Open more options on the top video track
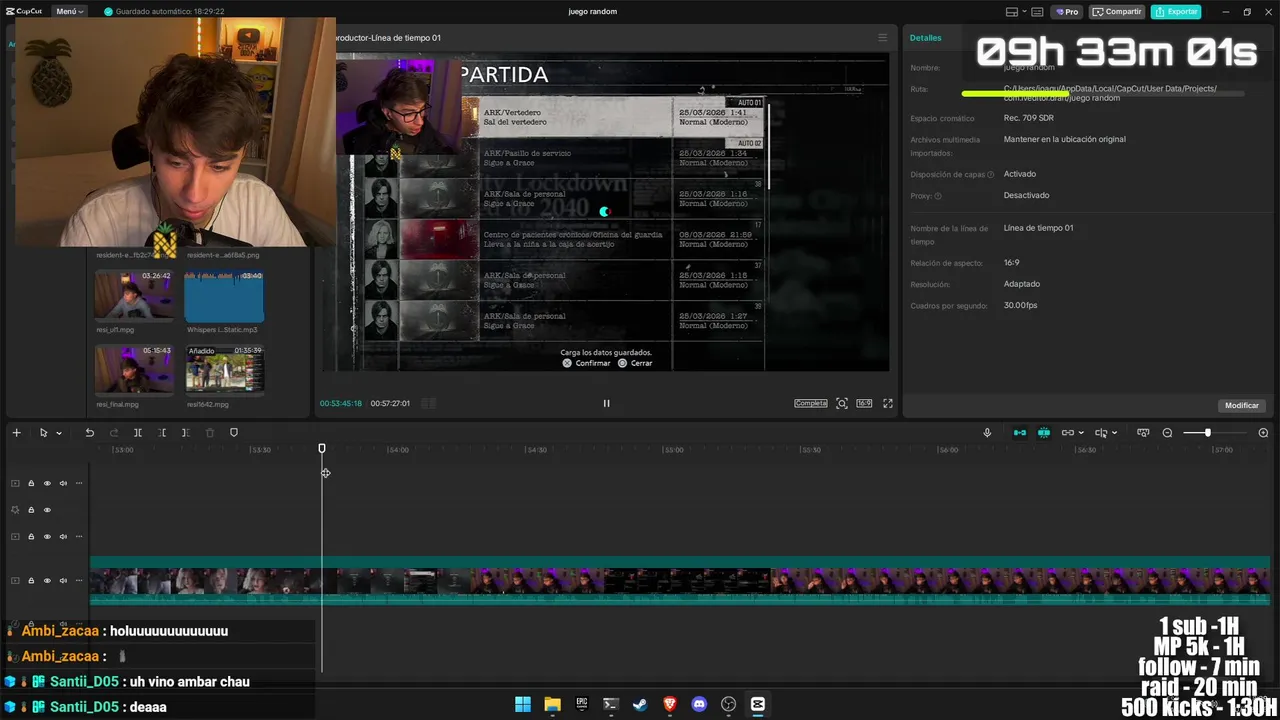 [x=79, y=483]
